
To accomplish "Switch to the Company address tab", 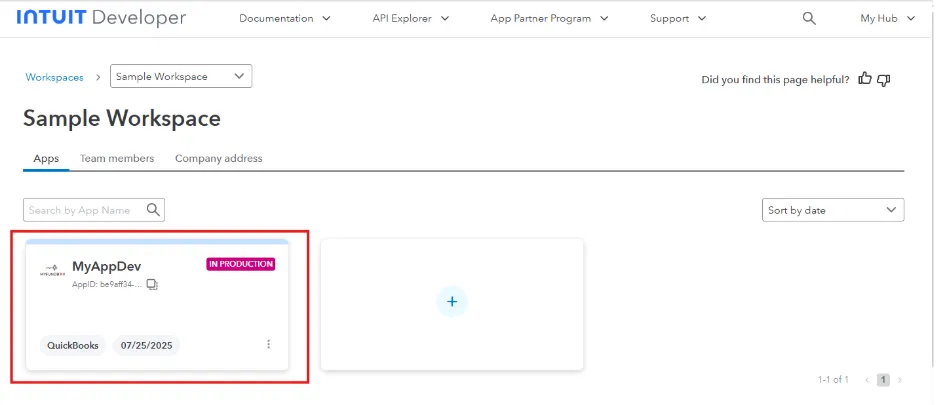I will click(x=218, y=158).
